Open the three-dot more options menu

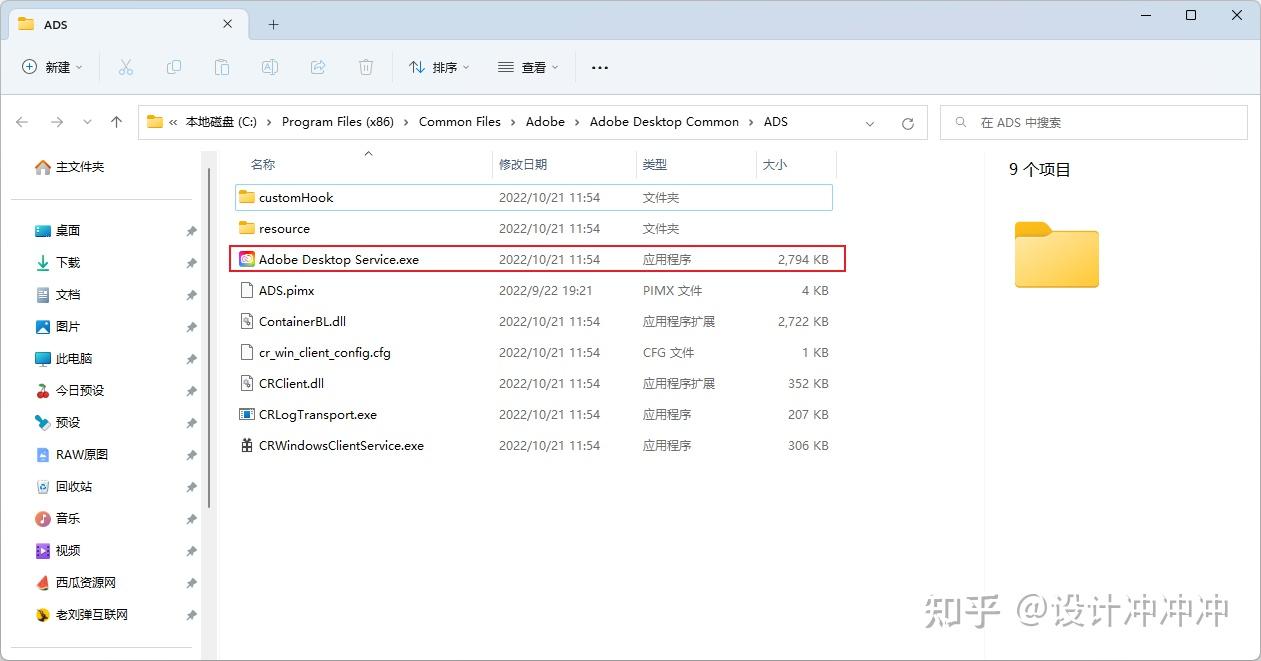(x=600, y=67)
